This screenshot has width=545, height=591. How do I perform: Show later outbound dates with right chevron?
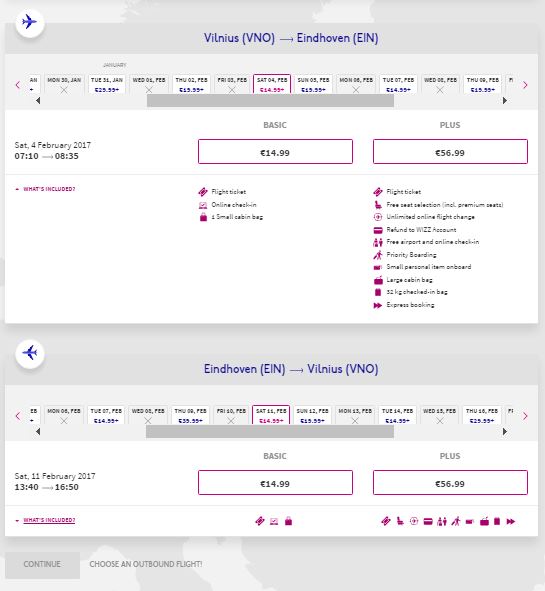[x=525, y=85]
